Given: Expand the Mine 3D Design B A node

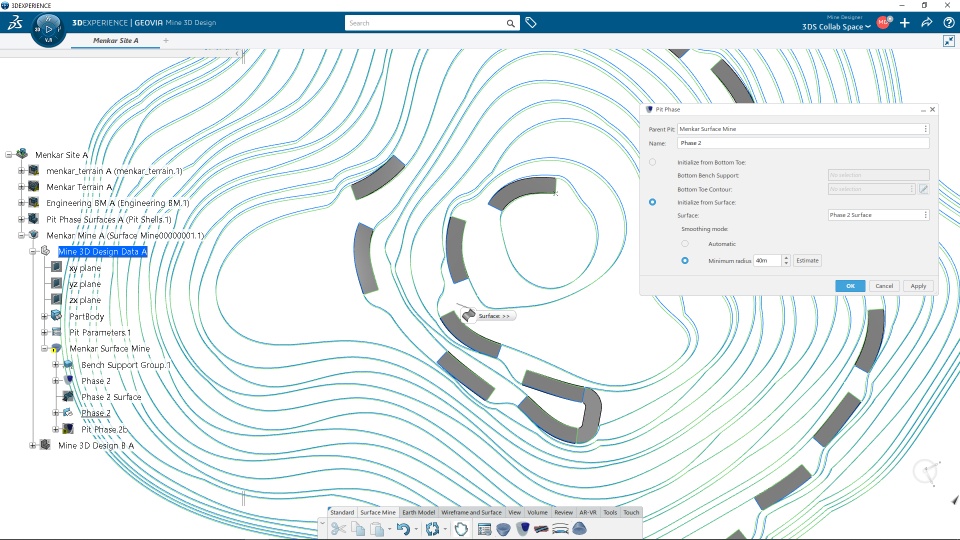Looking at the screenshot, I should click(x=32, y=445).
